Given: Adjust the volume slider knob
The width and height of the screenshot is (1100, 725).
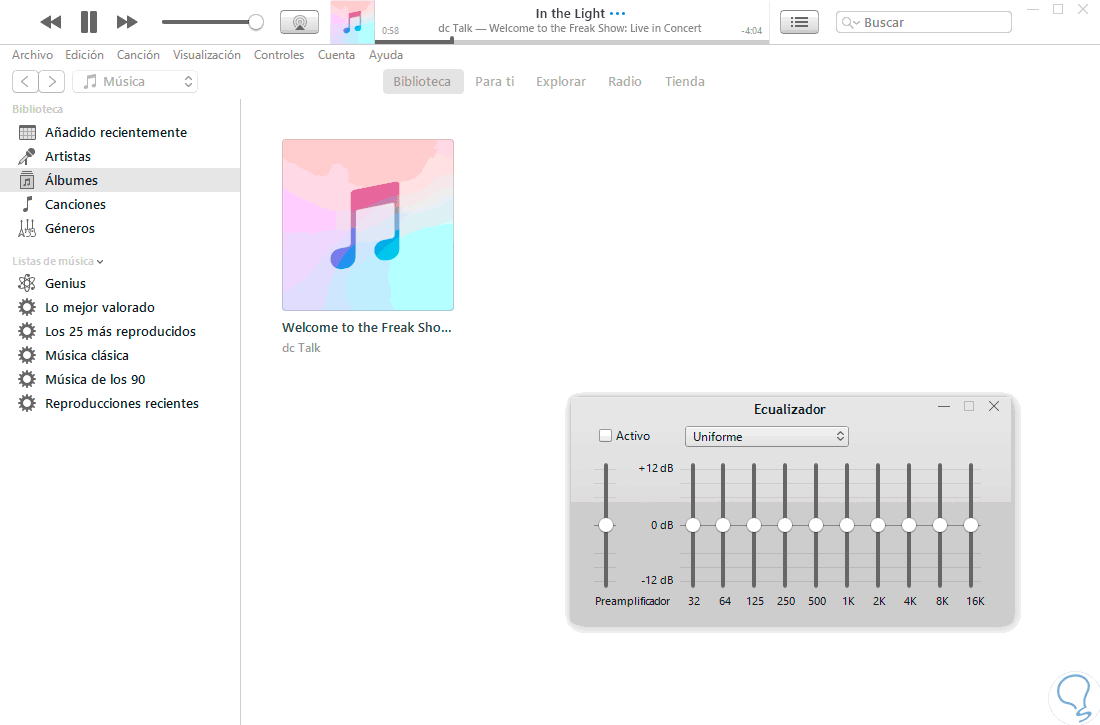Looking at the screenshot, I should tap(256, 22).
